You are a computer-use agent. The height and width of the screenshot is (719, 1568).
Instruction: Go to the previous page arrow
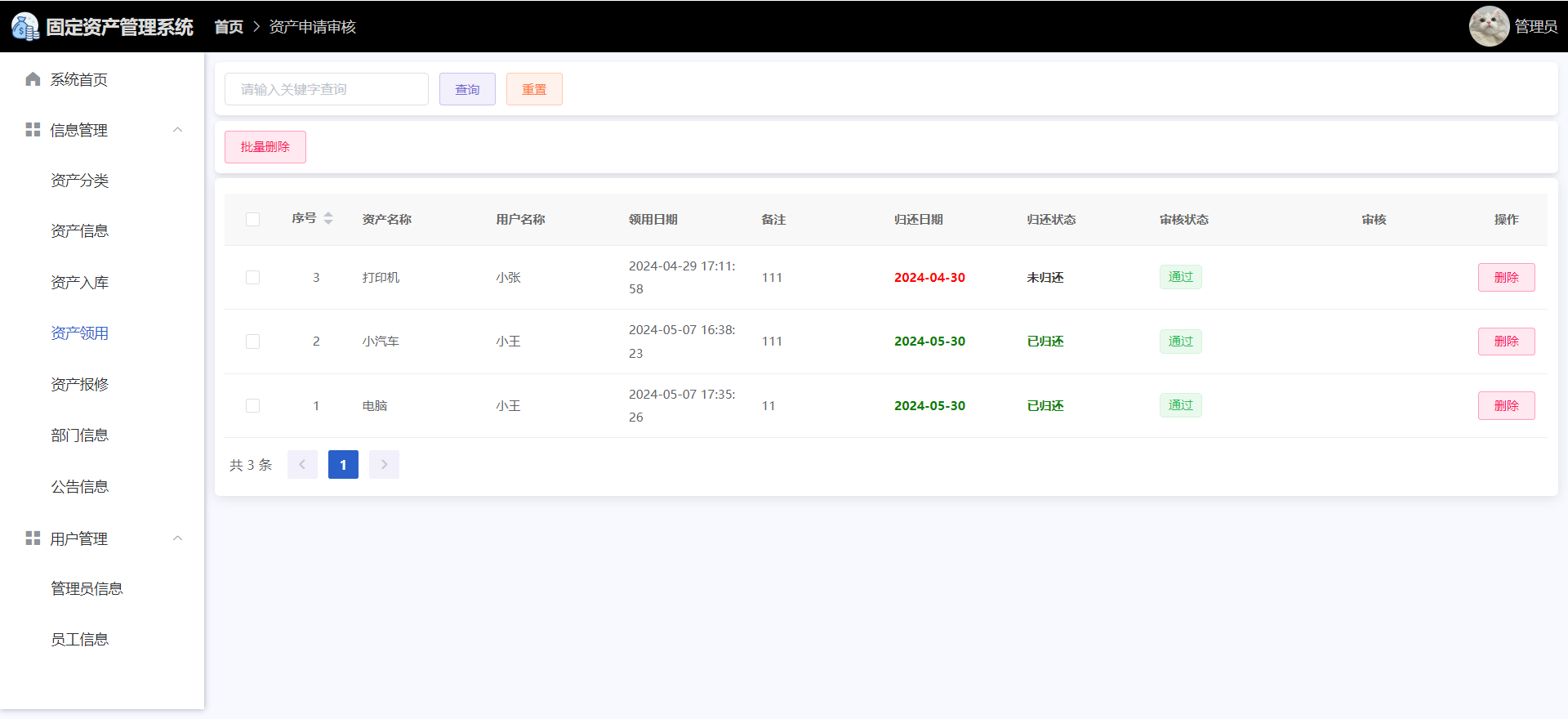click(x=302, y=465)
